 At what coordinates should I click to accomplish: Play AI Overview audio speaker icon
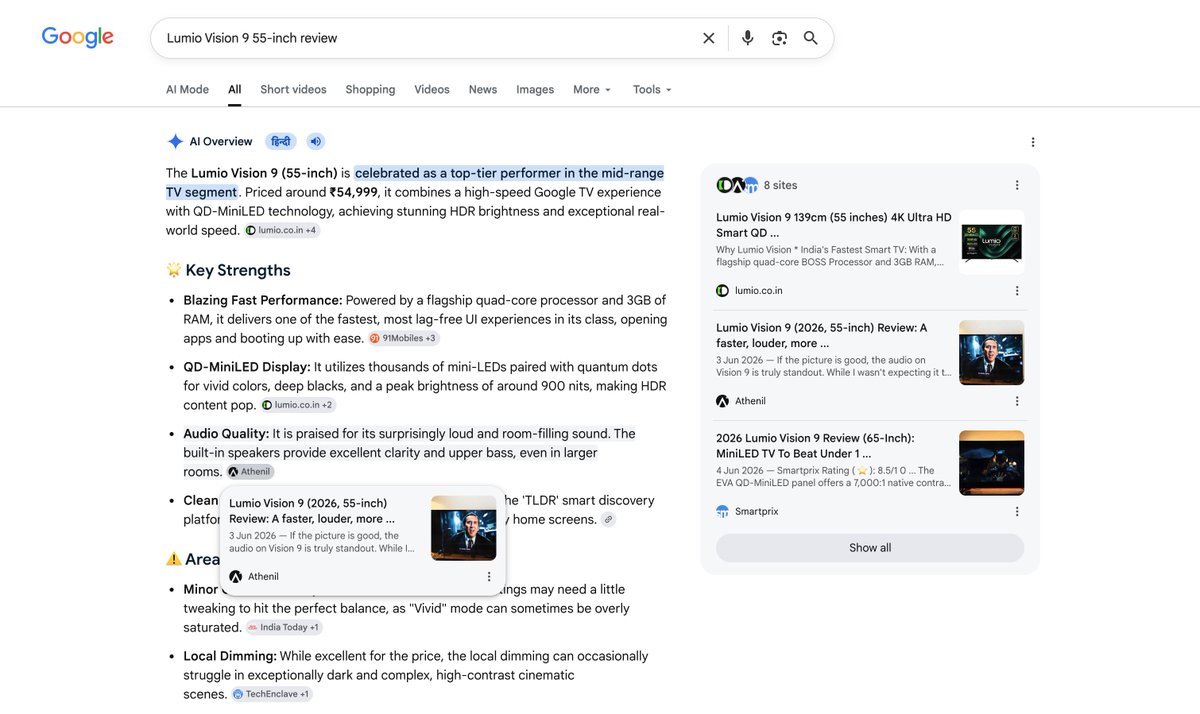click(x=316, y=142)
